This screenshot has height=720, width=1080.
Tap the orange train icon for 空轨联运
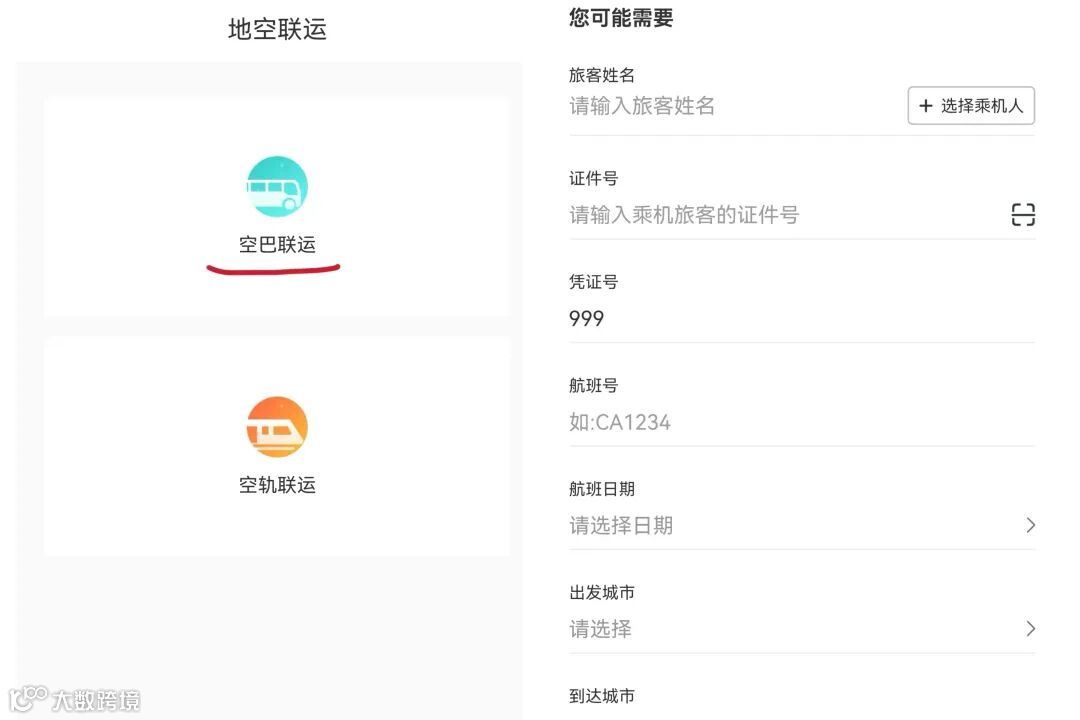(277, 427)
